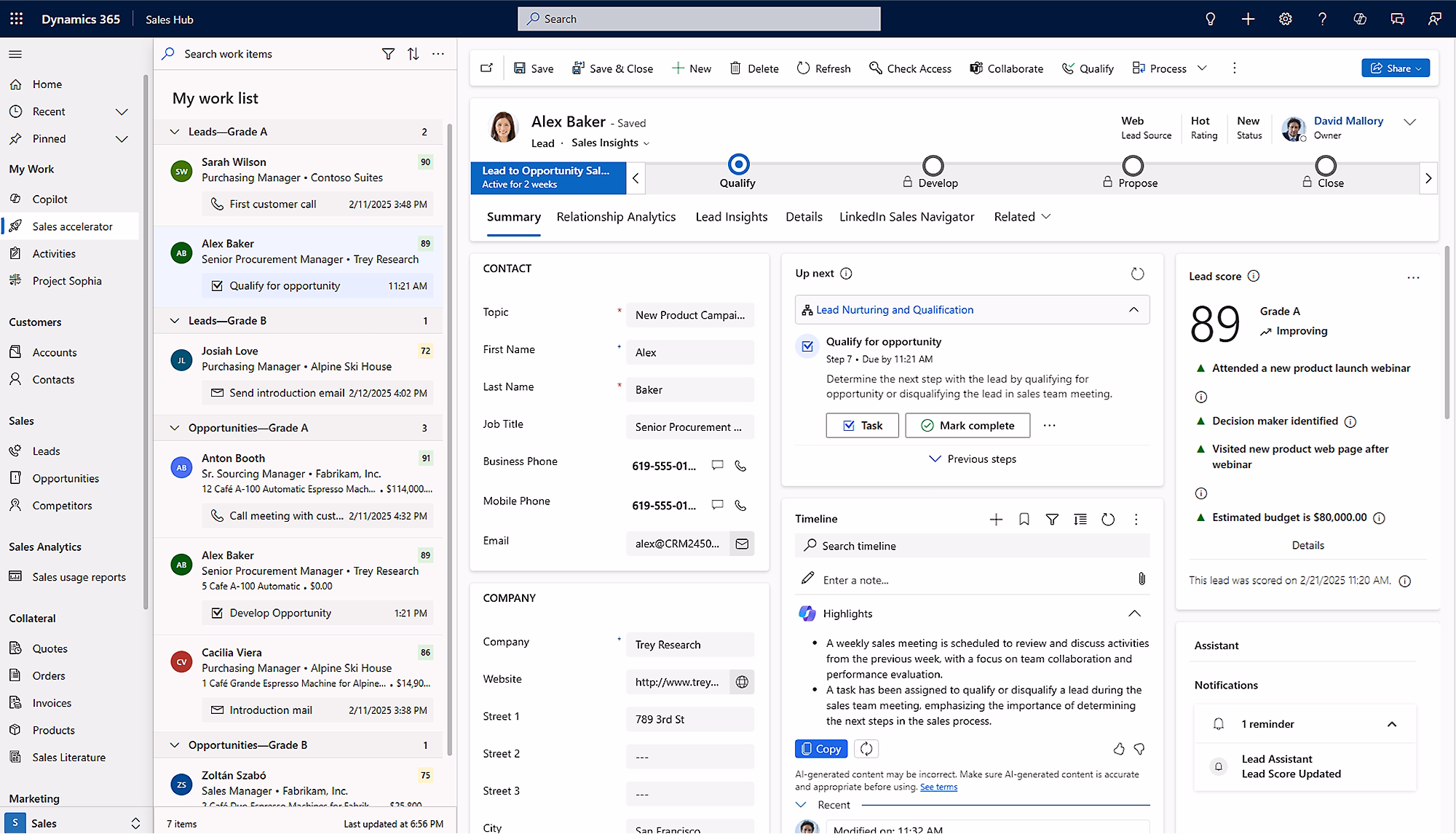The height and width of the screenshot is (834, 1456).
Task: Select Sales accelerator in the sidebar
Action: [x=72, y=226]
